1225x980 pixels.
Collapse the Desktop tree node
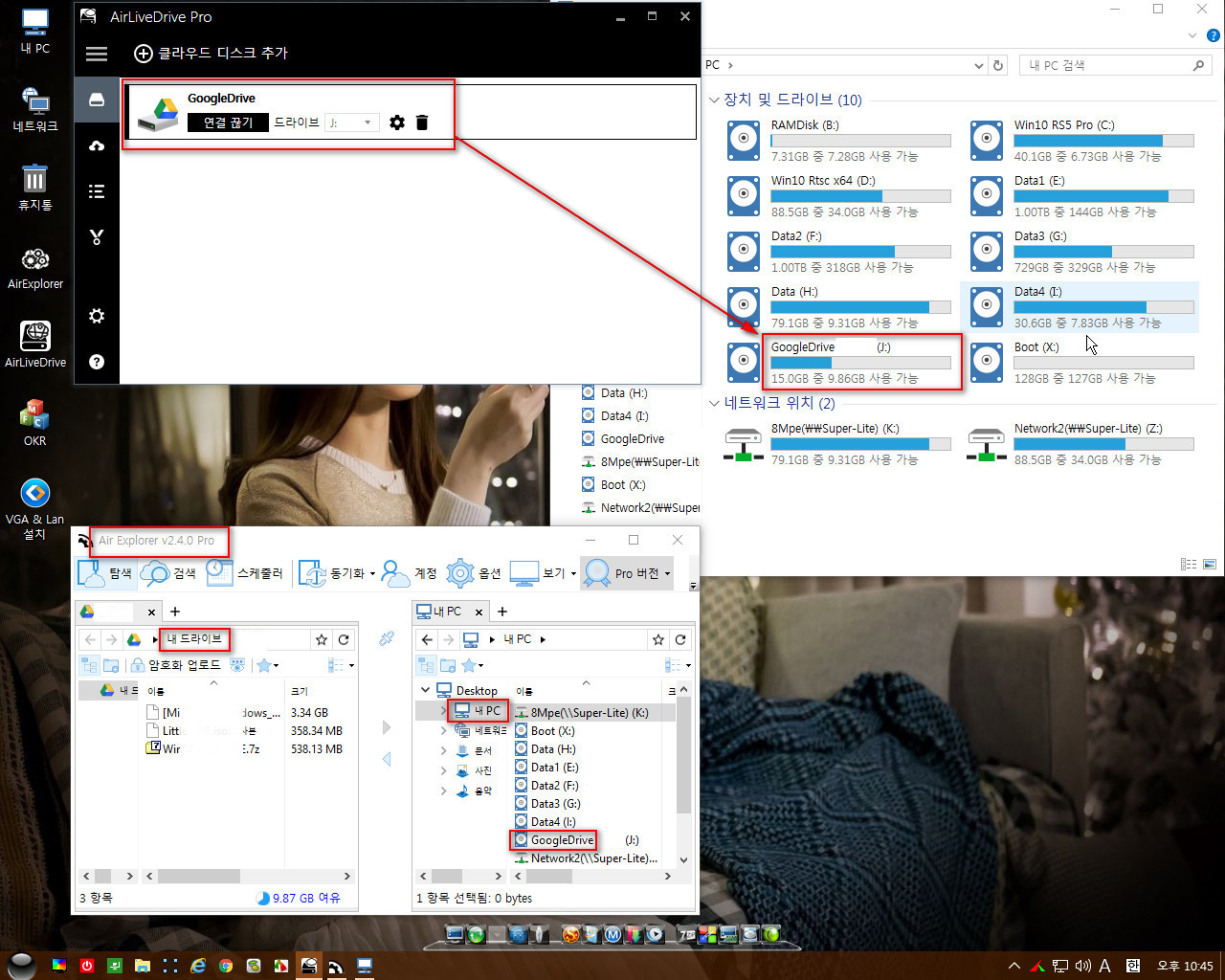[x=426, y=690]
